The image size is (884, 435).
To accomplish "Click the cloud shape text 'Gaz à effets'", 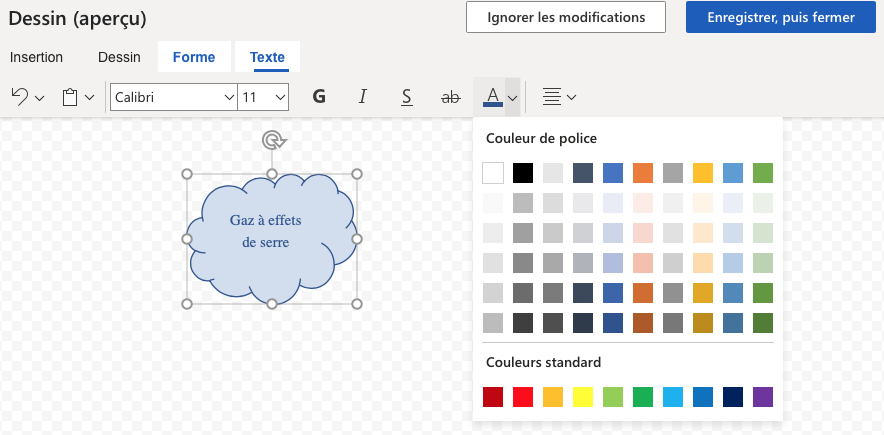I will click(266, 220).
